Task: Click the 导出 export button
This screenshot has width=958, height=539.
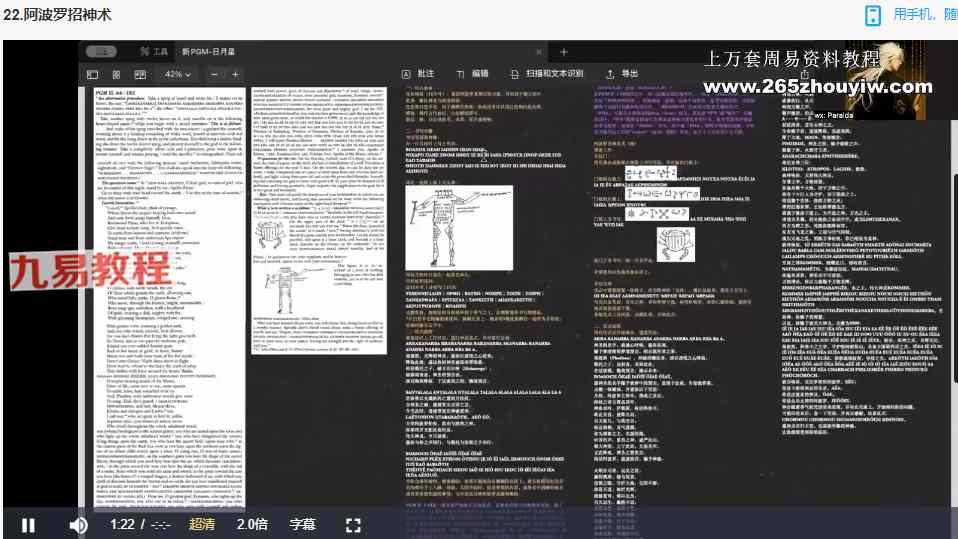Action: (621, 74)
